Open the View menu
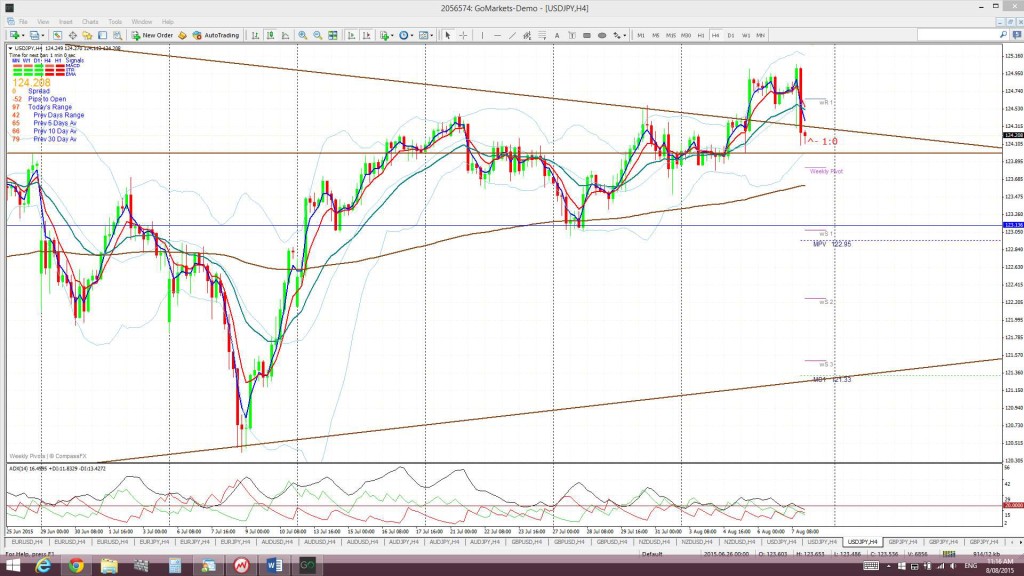 point(43,22)
